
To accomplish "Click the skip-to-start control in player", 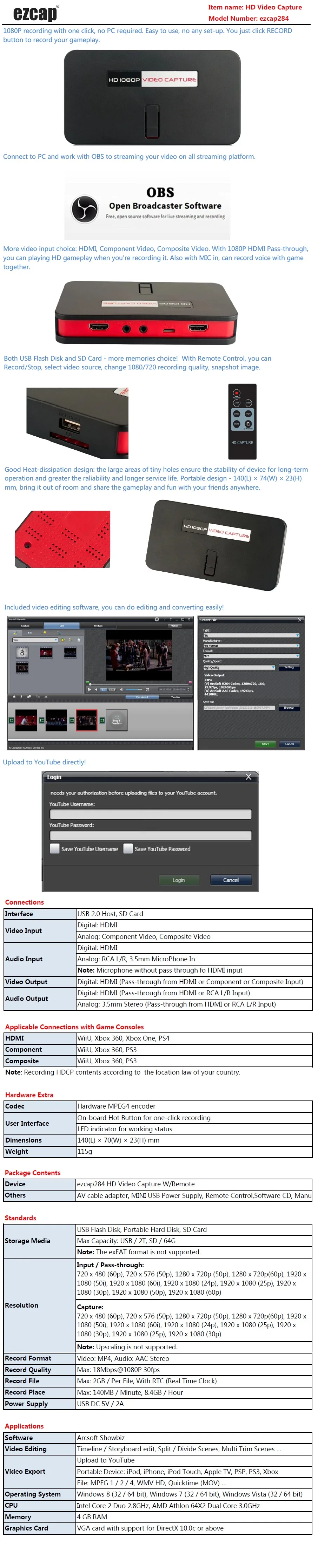I will click(95, 690).
